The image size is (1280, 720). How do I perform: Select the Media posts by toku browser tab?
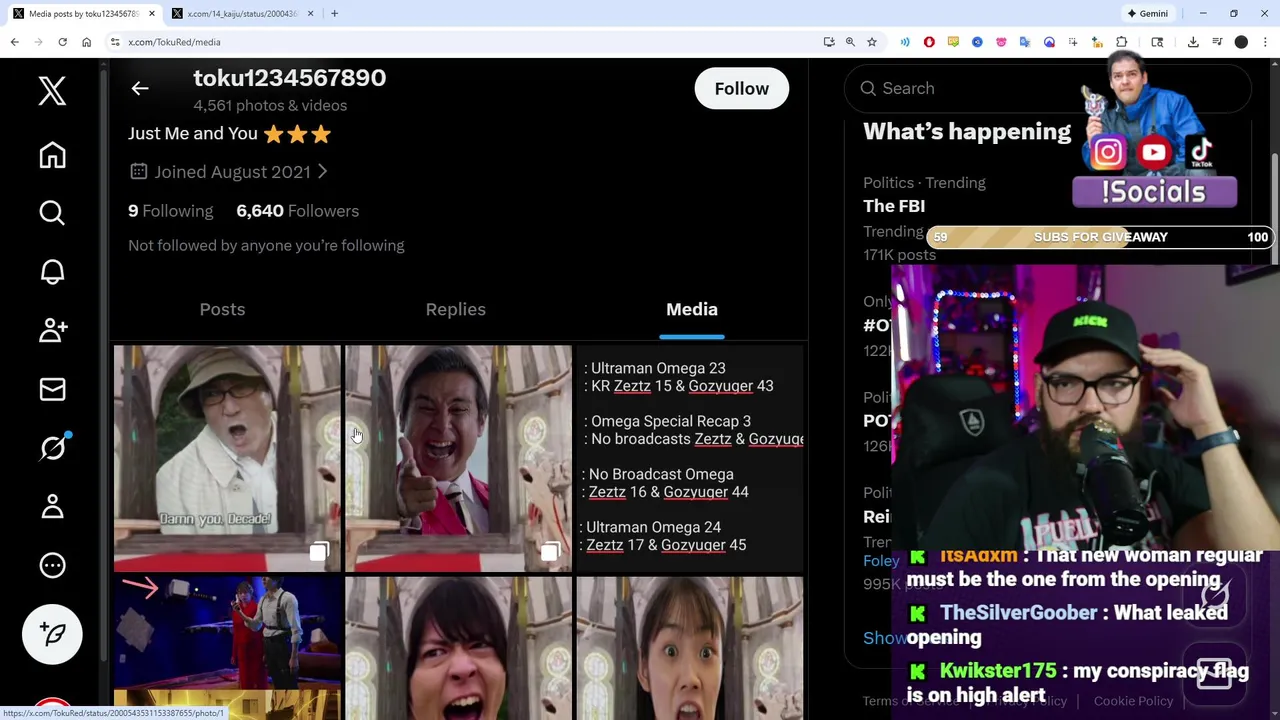83,13
